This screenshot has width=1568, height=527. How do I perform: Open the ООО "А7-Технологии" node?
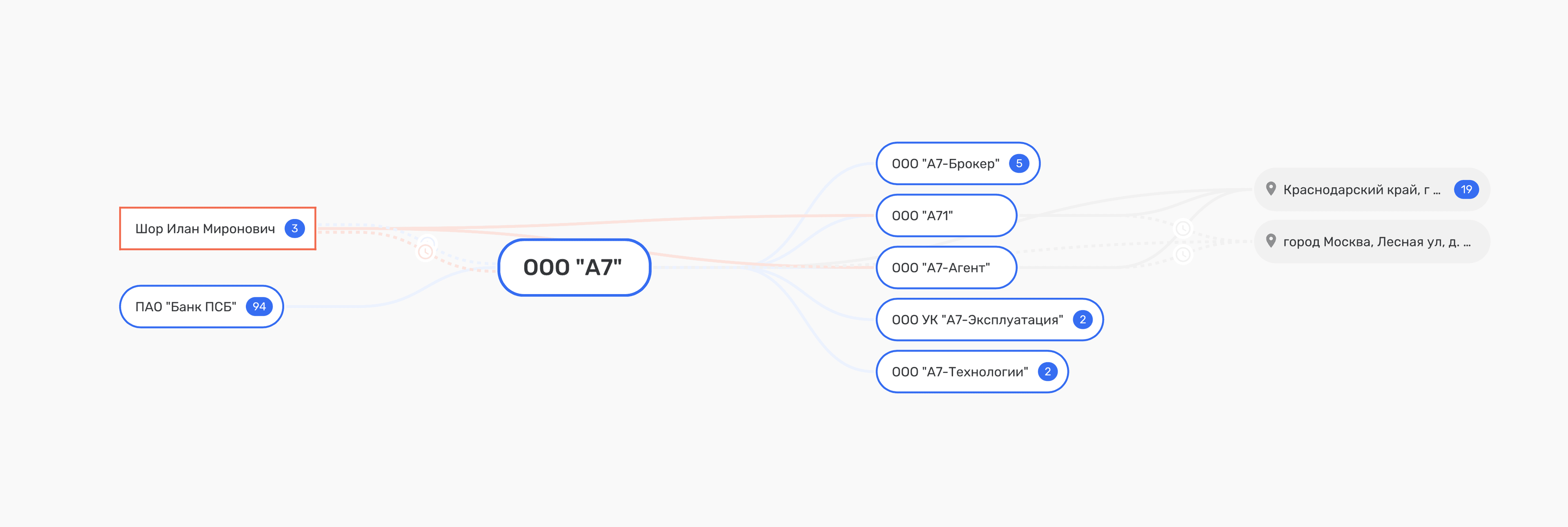coord(959,372)
